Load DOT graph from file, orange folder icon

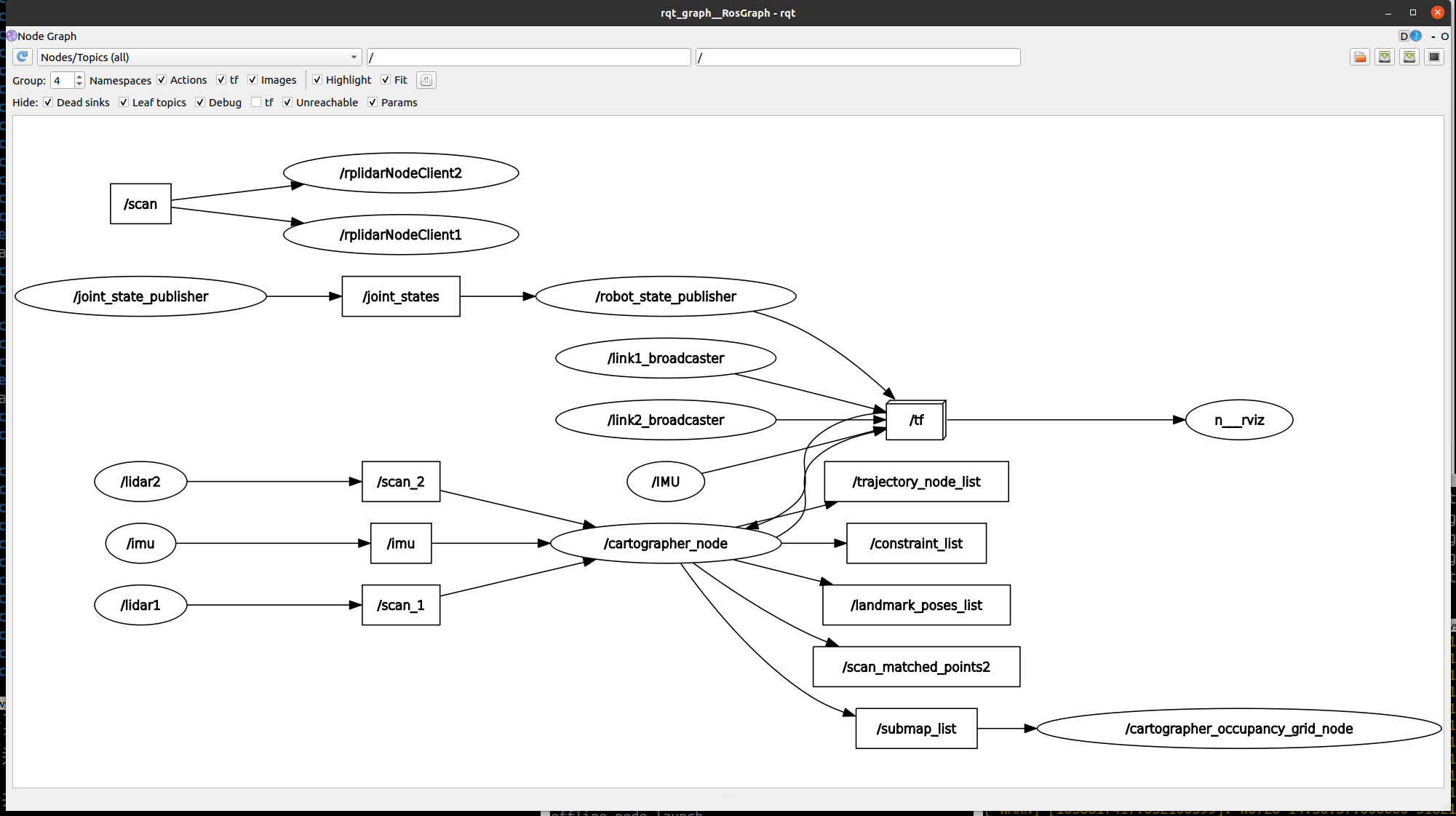tap(1360, 57)
